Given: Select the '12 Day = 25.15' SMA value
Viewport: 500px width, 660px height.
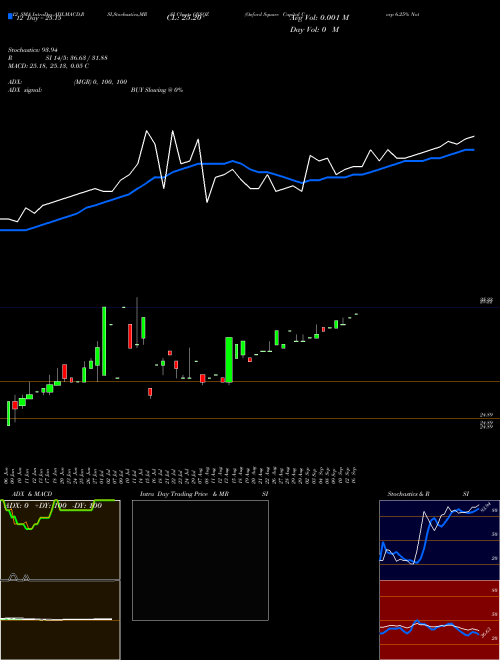Looking at the screenshot, I should pos(38,18).
